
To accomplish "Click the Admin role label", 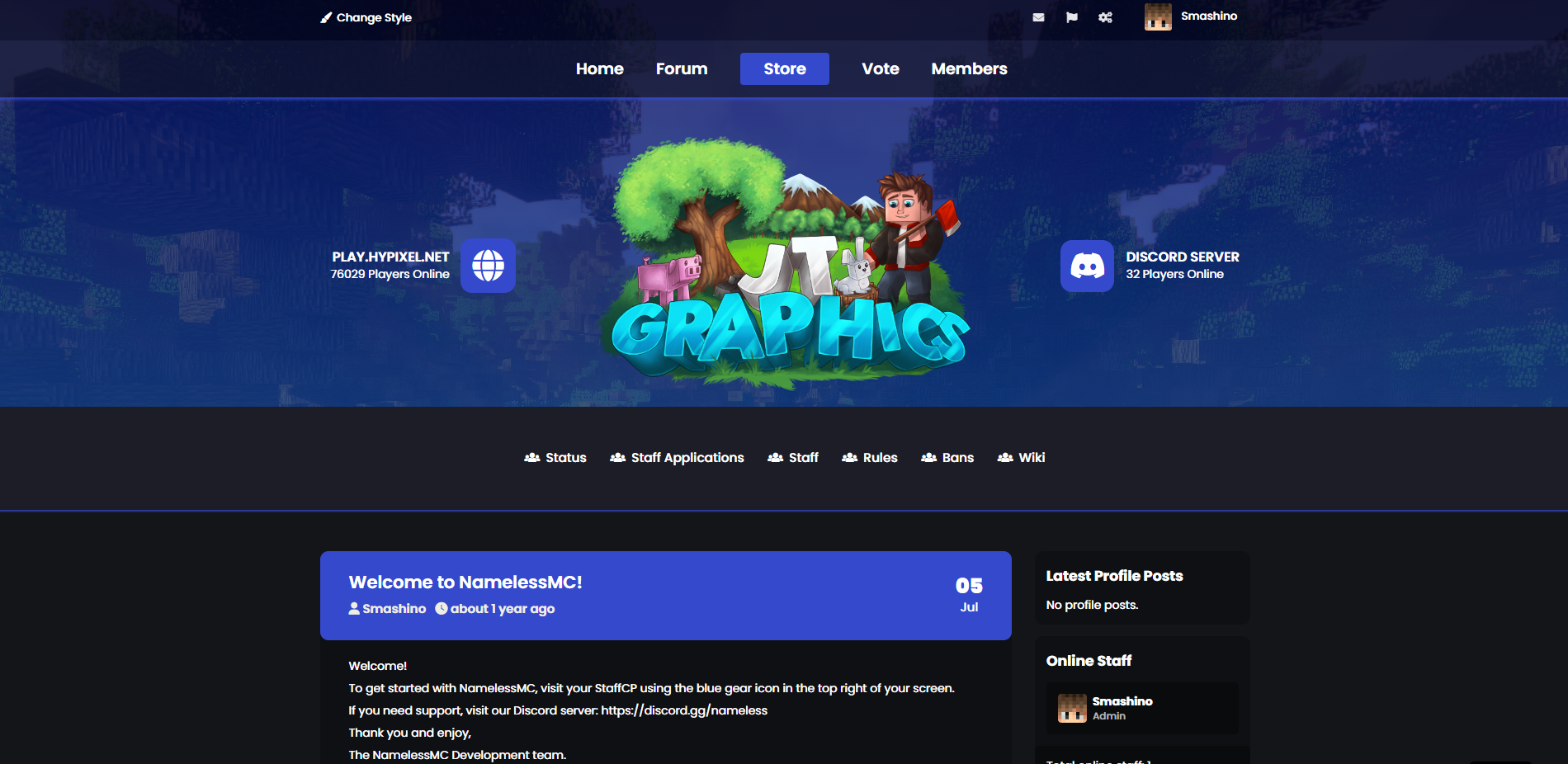I will coord(1109,716).
